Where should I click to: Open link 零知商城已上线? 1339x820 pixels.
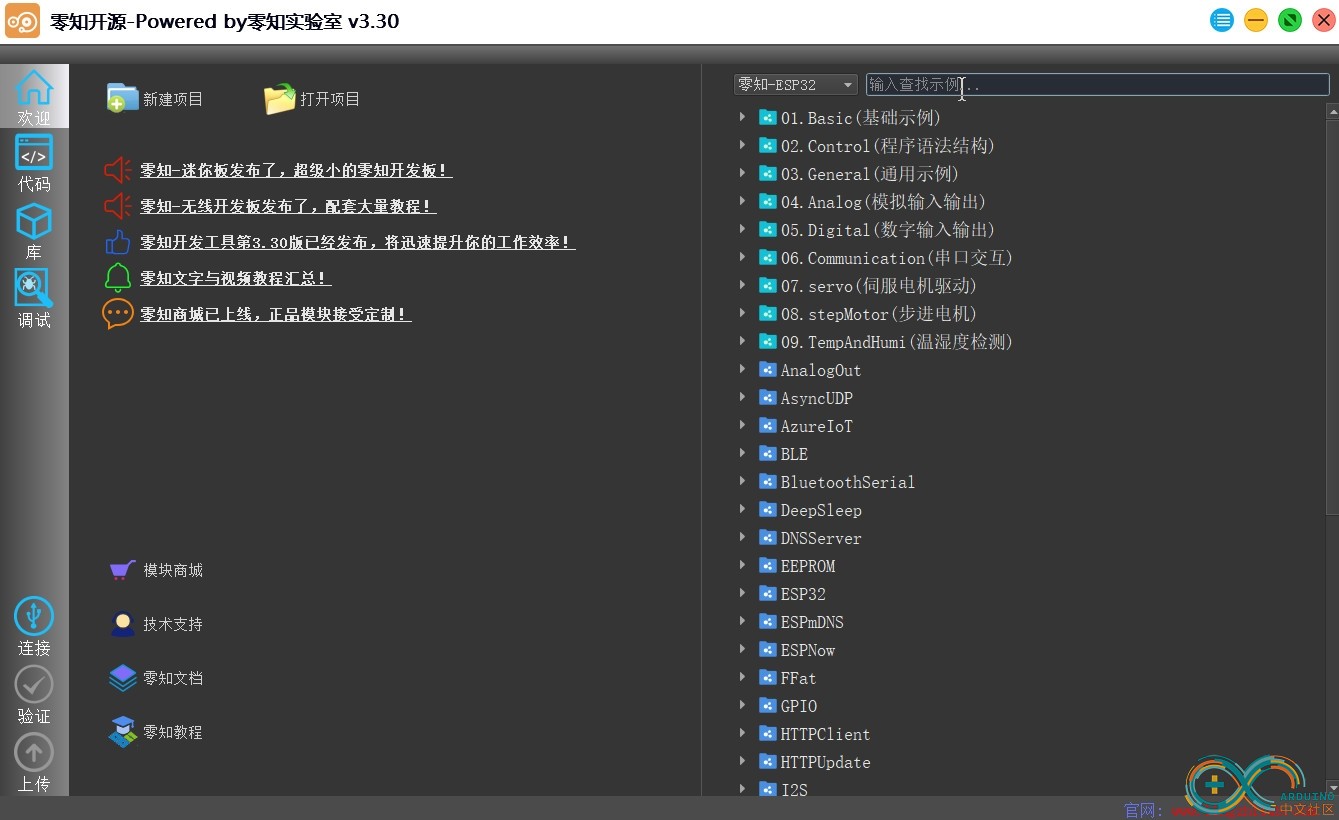275,314
